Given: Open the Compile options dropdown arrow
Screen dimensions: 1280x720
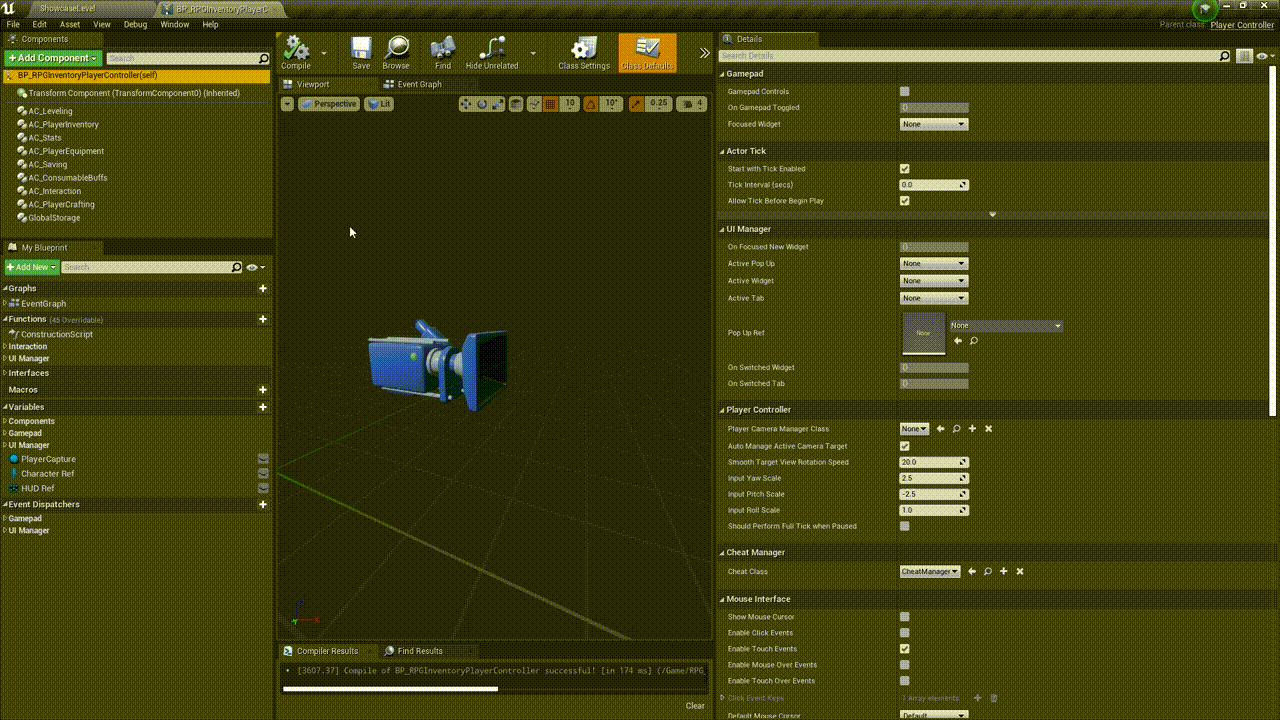Looking at the screenshot, I should coord(324,53).
